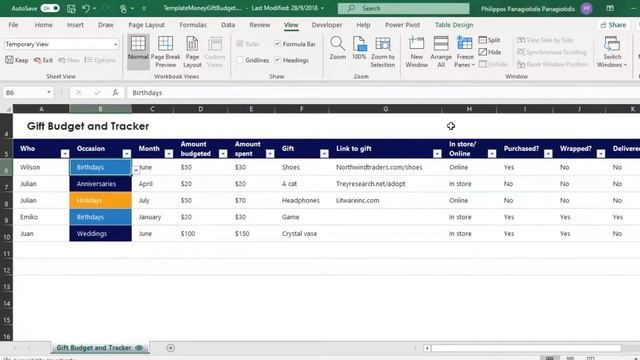The width and height of the screenshot is (640, 360).
Task: Open the Wrapped? column filter
Action: coord(601,153)
